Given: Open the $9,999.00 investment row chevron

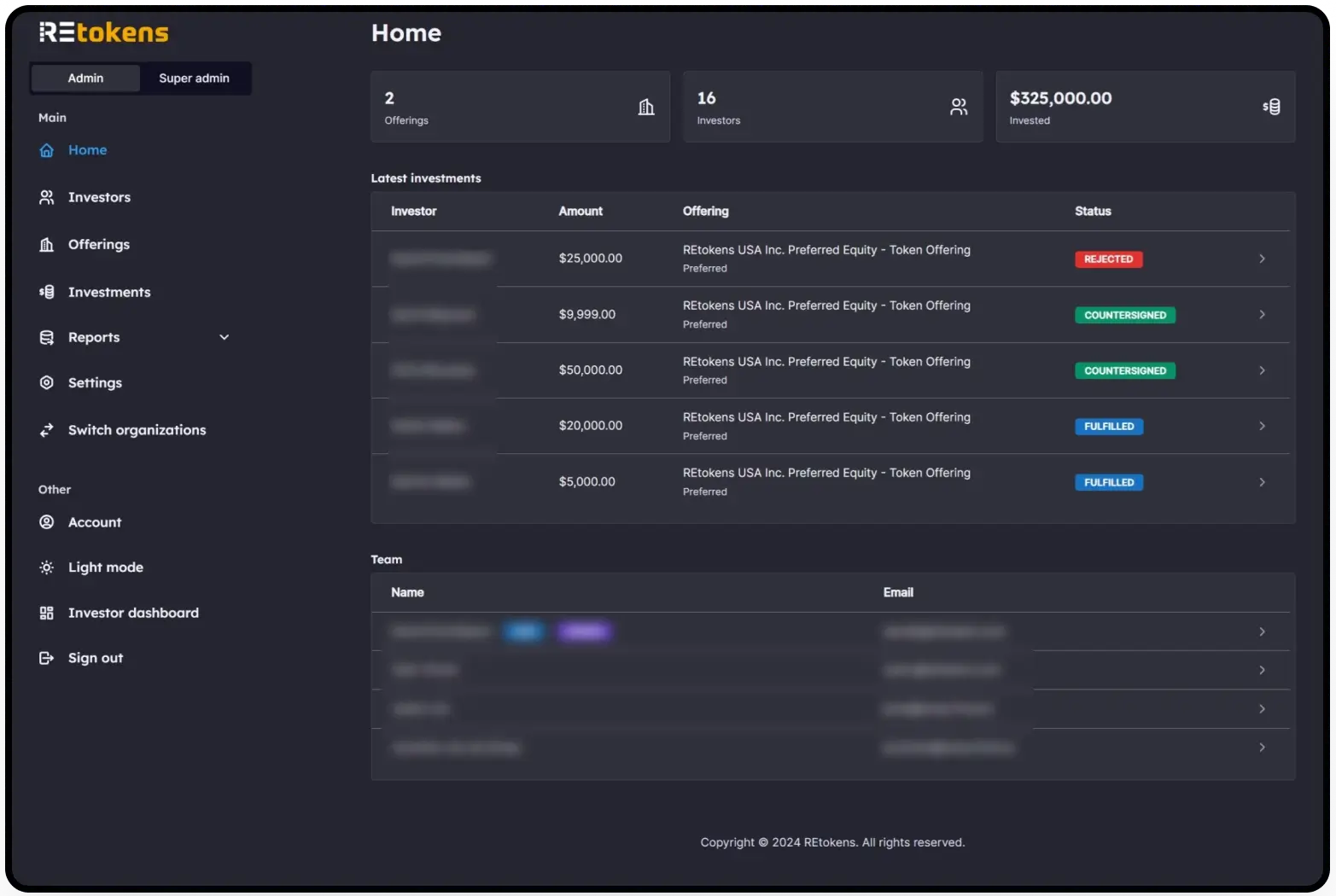Looking at the screenshot, I should [1262, 315].
